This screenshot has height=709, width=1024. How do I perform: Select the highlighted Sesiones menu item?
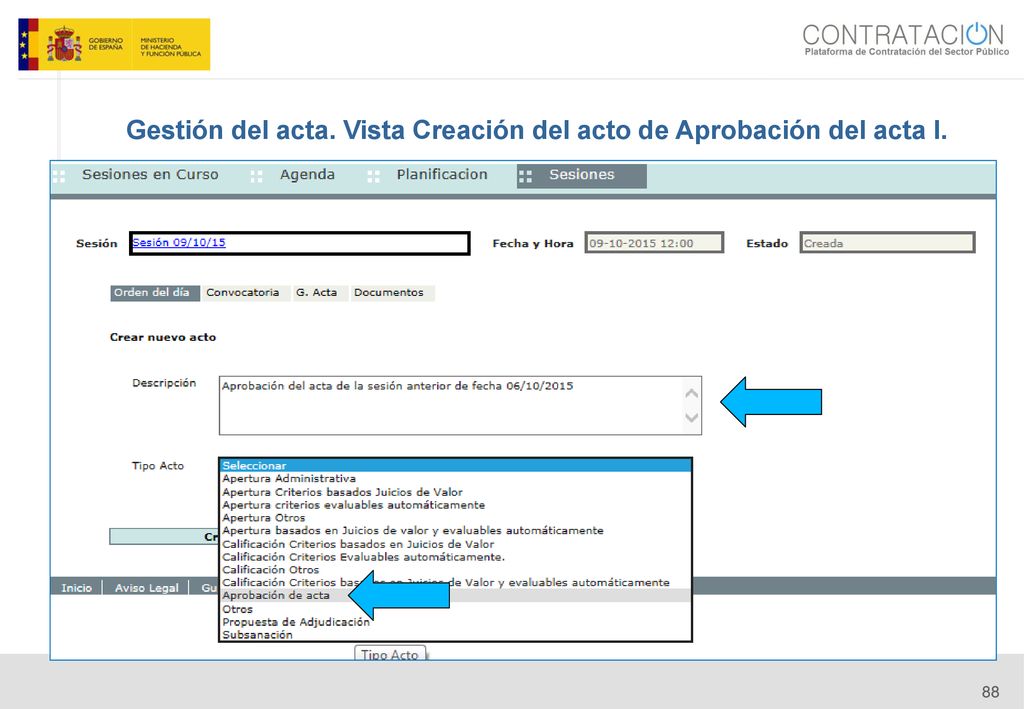click(x=581, y=175)
